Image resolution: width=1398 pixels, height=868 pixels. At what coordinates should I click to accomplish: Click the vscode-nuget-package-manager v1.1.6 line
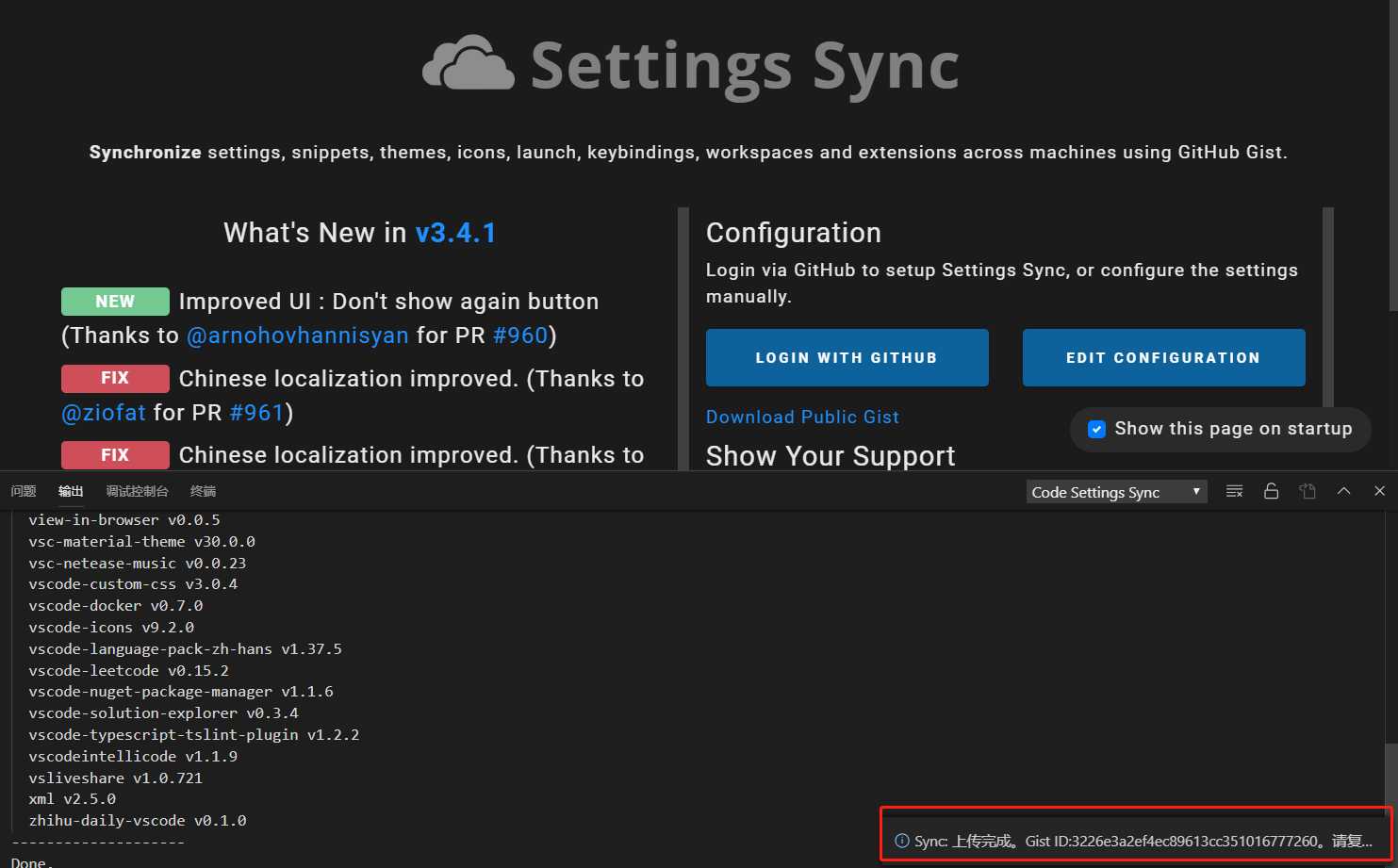coord(181,691)
